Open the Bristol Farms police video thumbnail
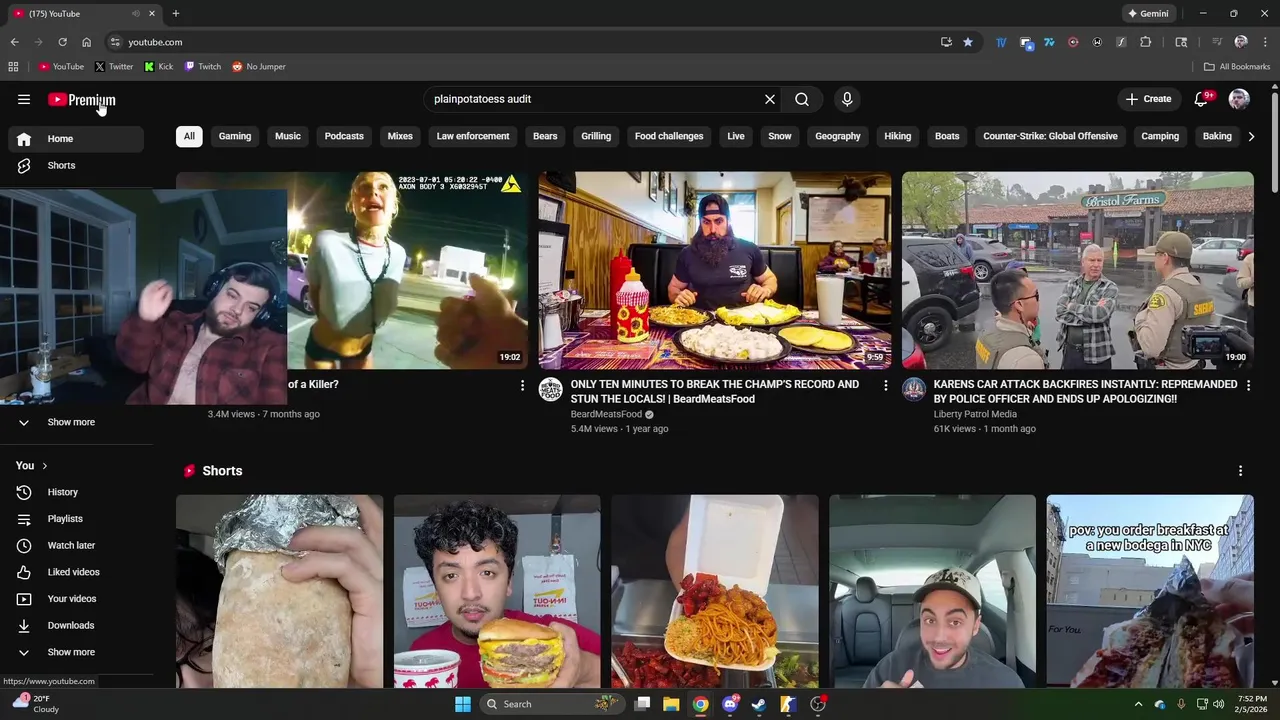Viewport: 1280px width, 720px height. click(x=1078, y=270)
